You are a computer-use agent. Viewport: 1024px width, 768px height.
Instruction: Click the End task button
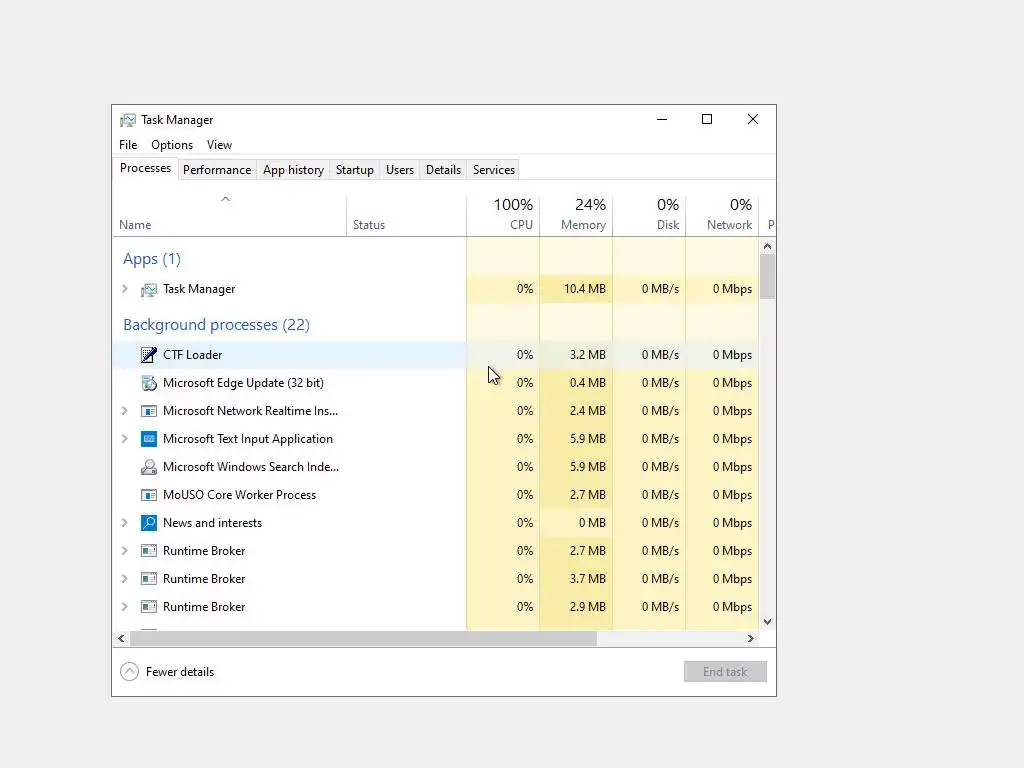click(725, 671)
